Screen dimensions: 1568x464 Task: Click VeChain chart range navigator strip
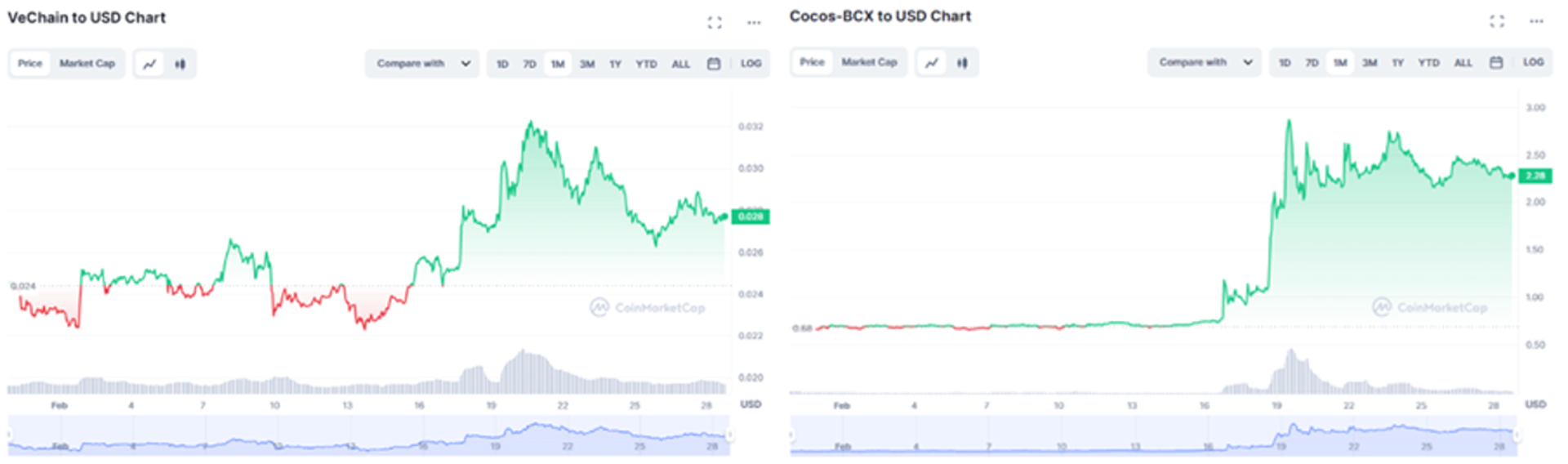(x=367, y=436)
